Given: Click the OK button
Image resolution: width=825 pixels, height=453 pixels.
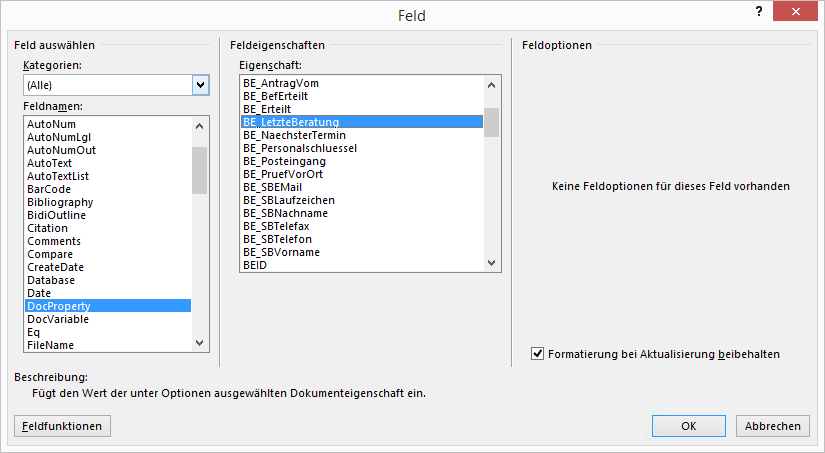Looking at the screenshot, I should point(688,426).
